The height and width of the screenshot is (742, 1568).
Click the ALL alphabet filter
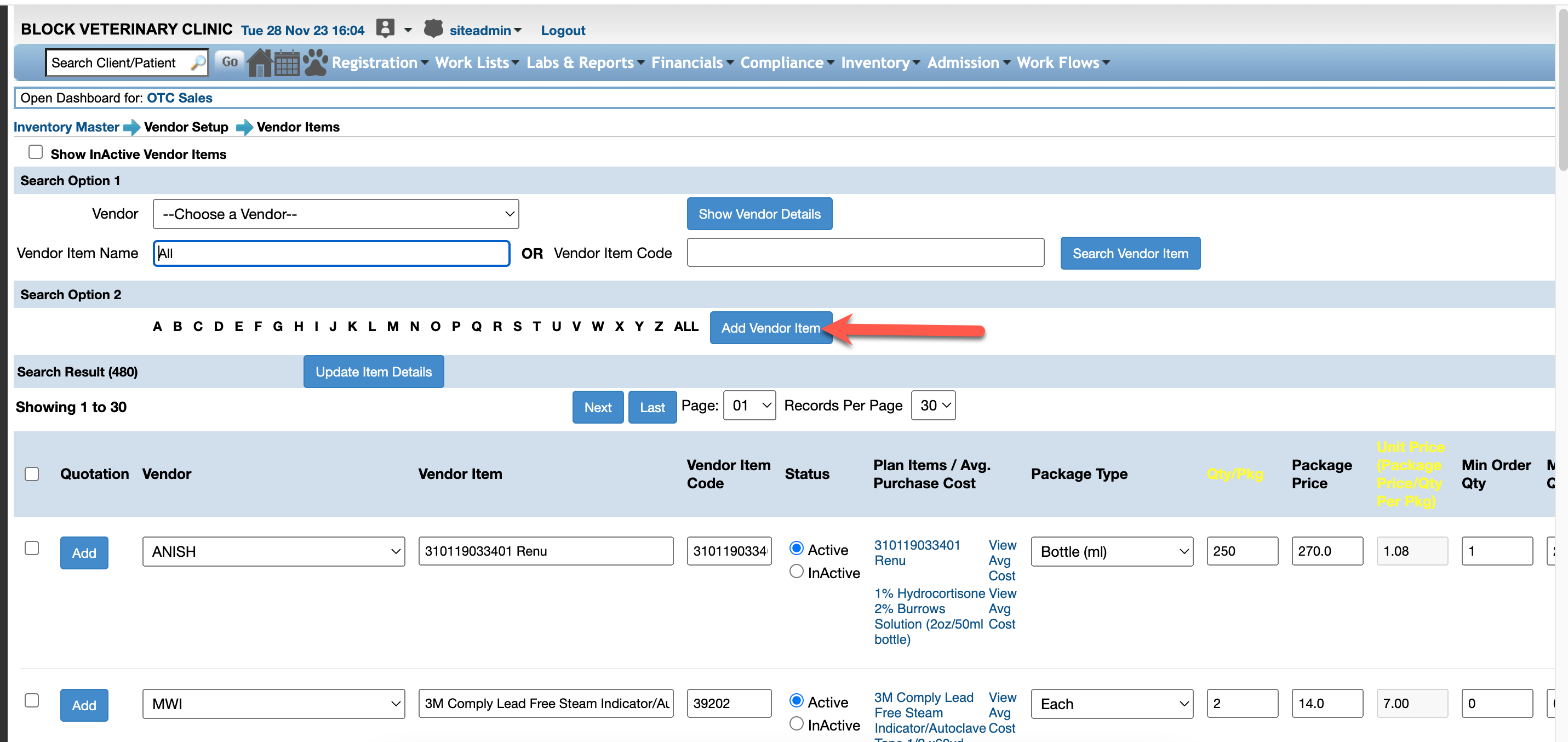[x=685, y=326]
